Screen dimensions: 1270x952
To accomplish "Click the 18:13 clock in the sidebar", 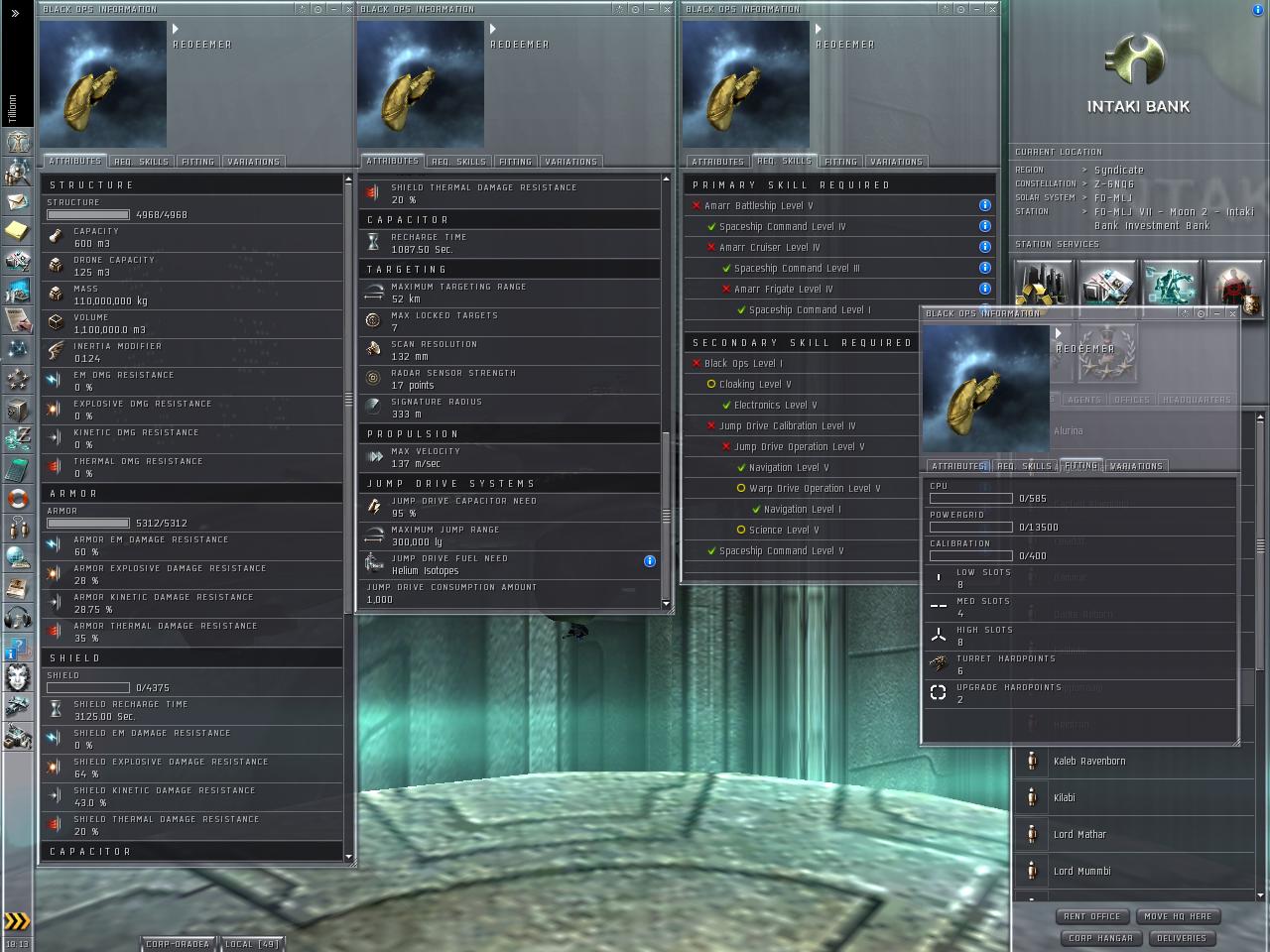I will tap(17, 944).
